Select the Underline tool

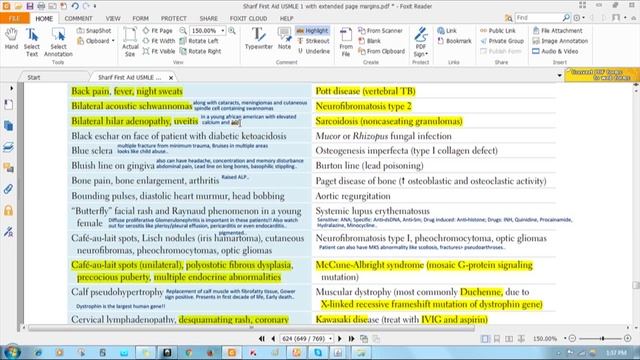[x=313, y=51]
